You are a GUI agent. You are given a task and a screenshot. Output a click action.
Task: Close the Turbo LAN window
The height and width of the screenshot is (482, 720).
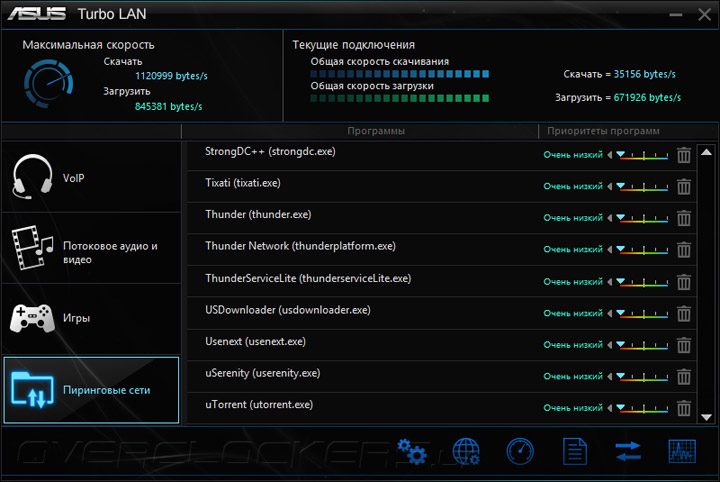pos(704,14)
